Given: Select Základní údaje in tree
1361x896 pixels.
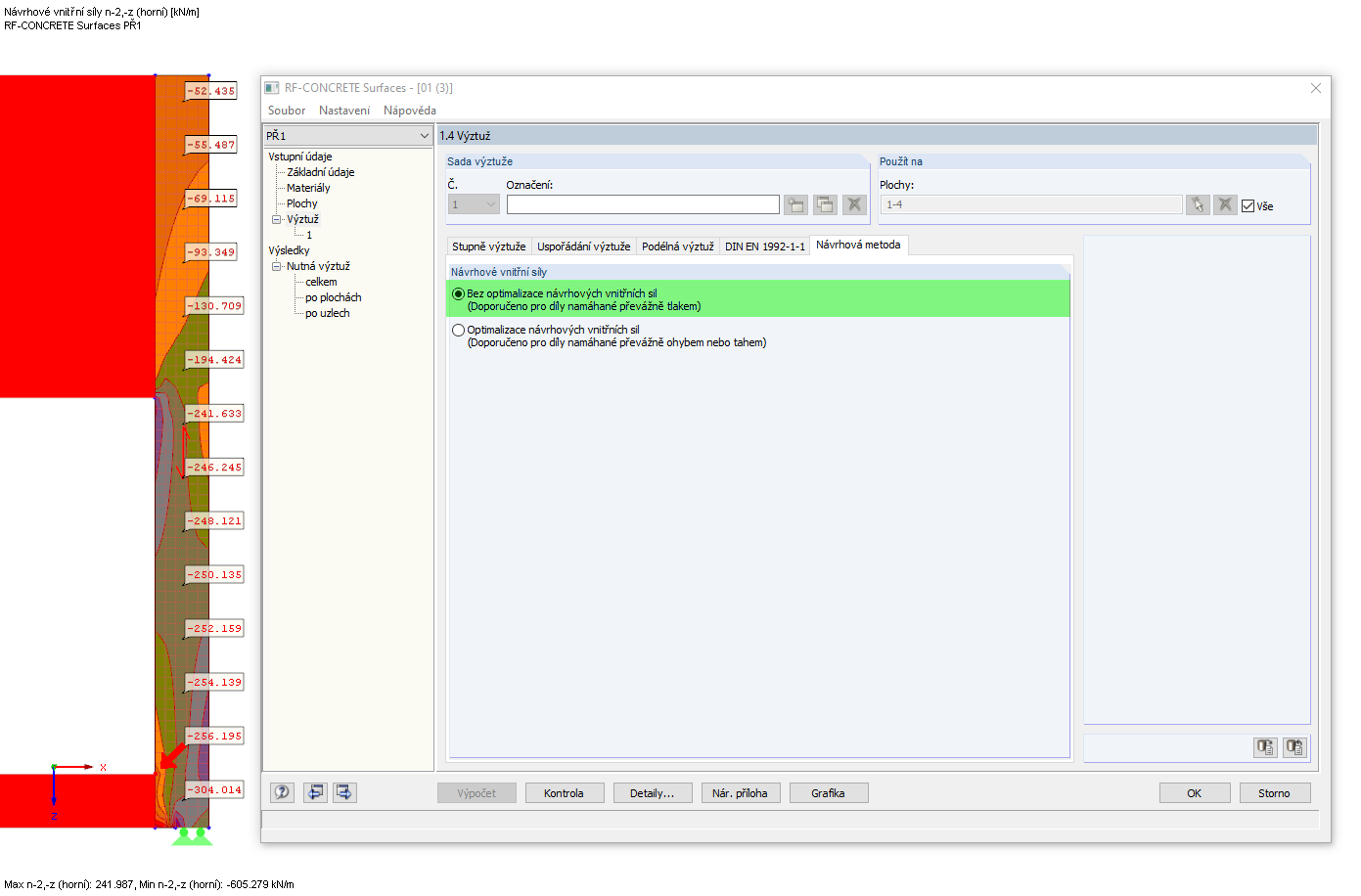Looking at the screenshot, I should (320, 172).
